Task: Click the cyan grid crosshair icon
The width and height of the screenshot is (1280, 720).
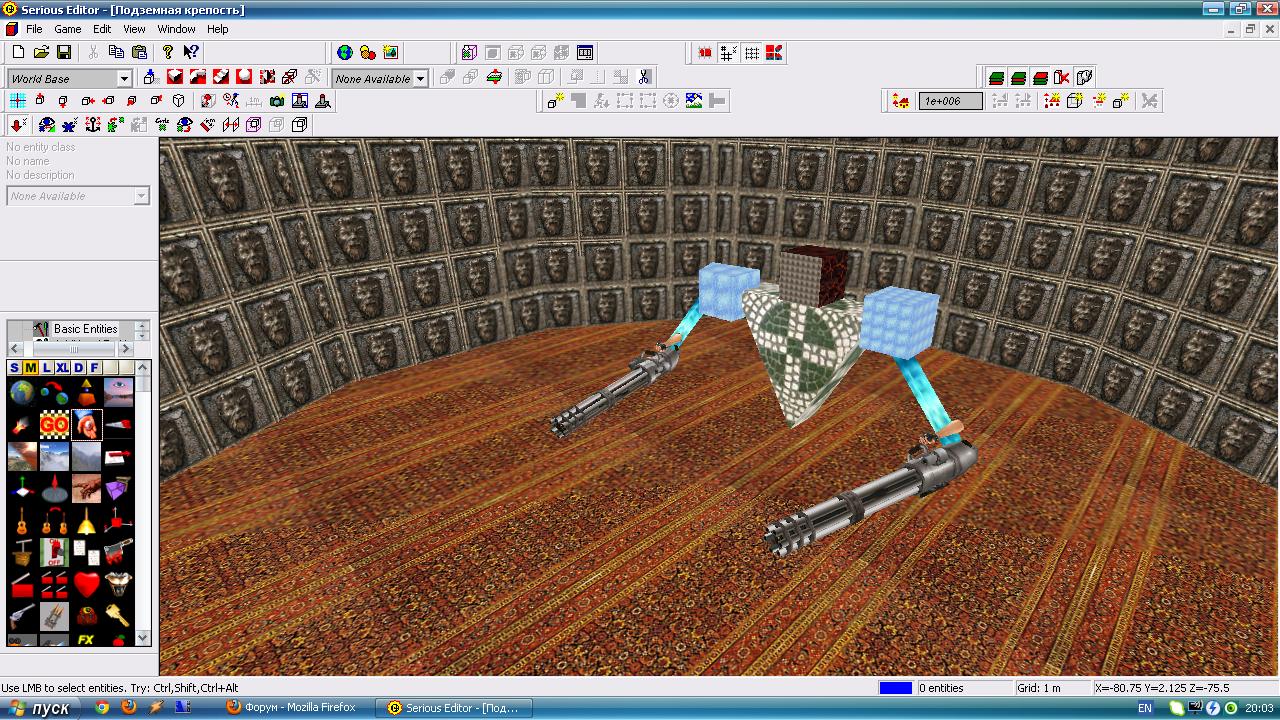Action: tap(18, 100)
